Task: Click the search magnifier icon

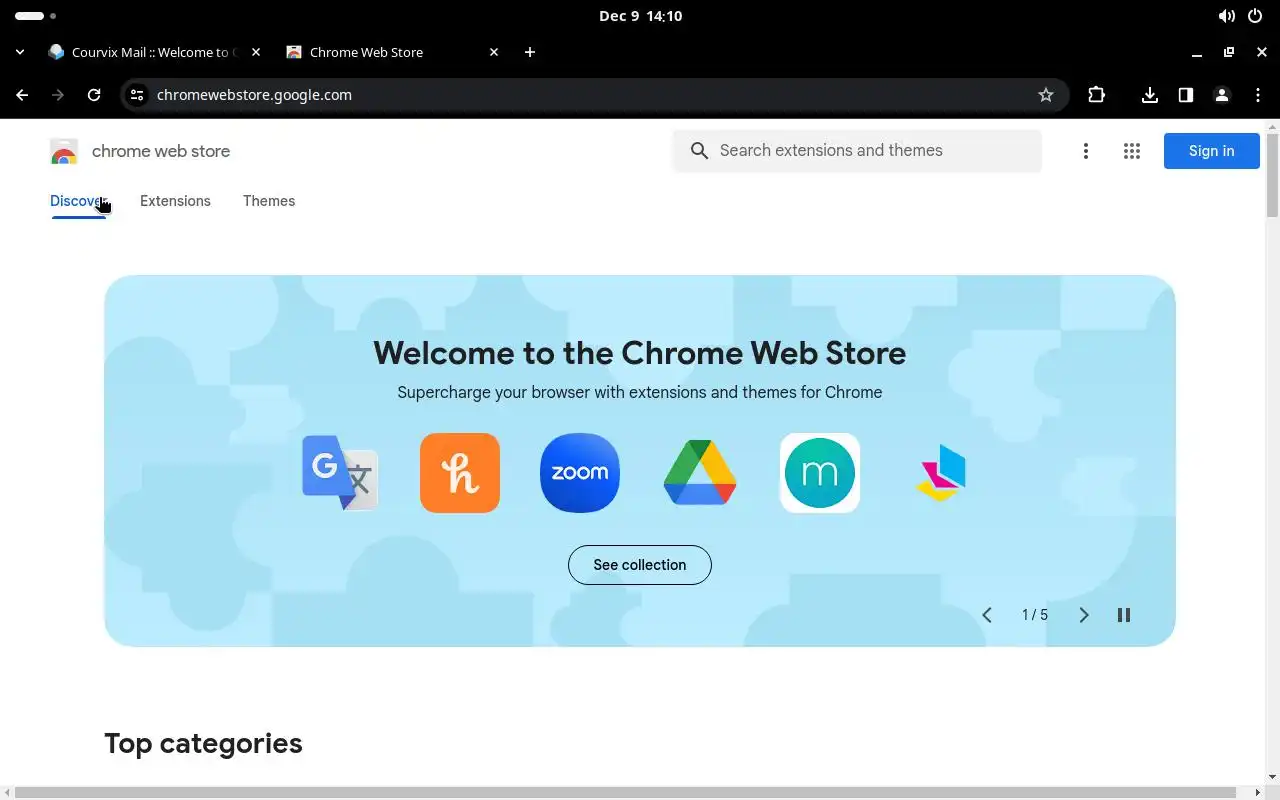Action: 700,151
